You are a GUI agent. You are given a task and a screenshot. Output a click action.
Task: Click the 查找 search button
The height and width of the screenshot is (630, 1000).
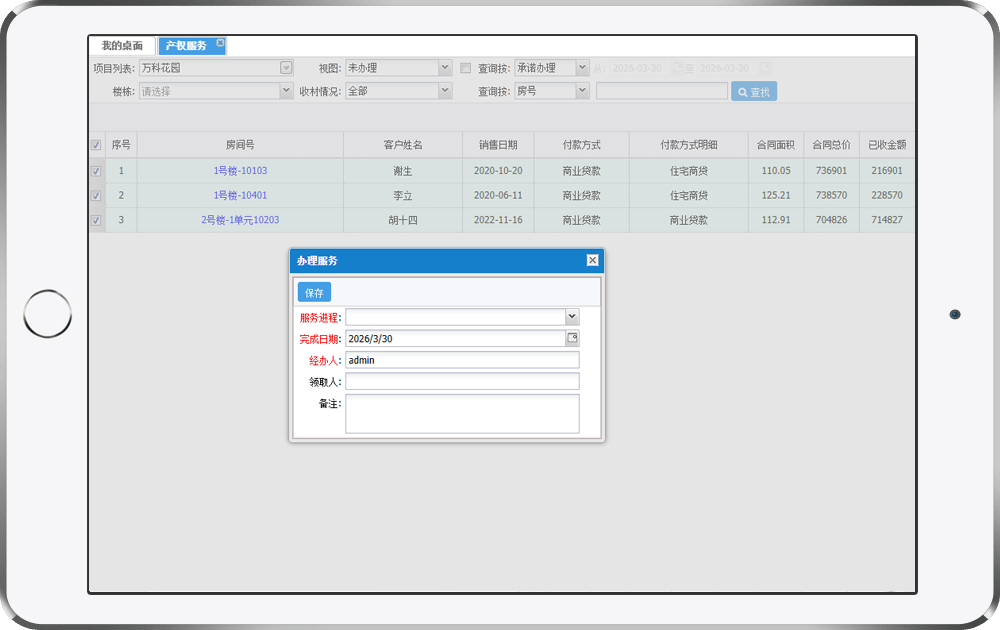[x=754, y=92]
